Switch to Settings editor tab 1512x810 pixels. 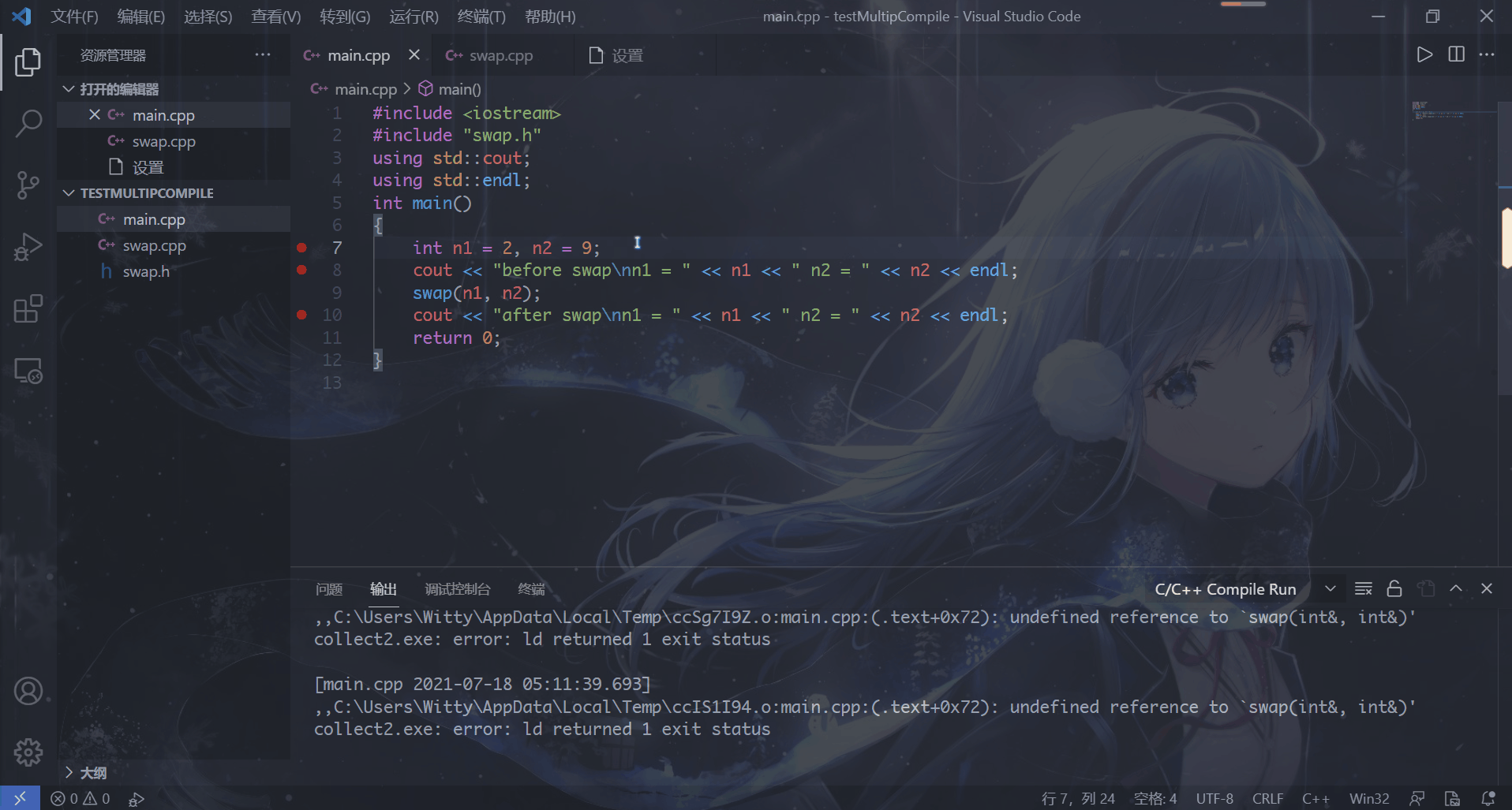point(627,55)
